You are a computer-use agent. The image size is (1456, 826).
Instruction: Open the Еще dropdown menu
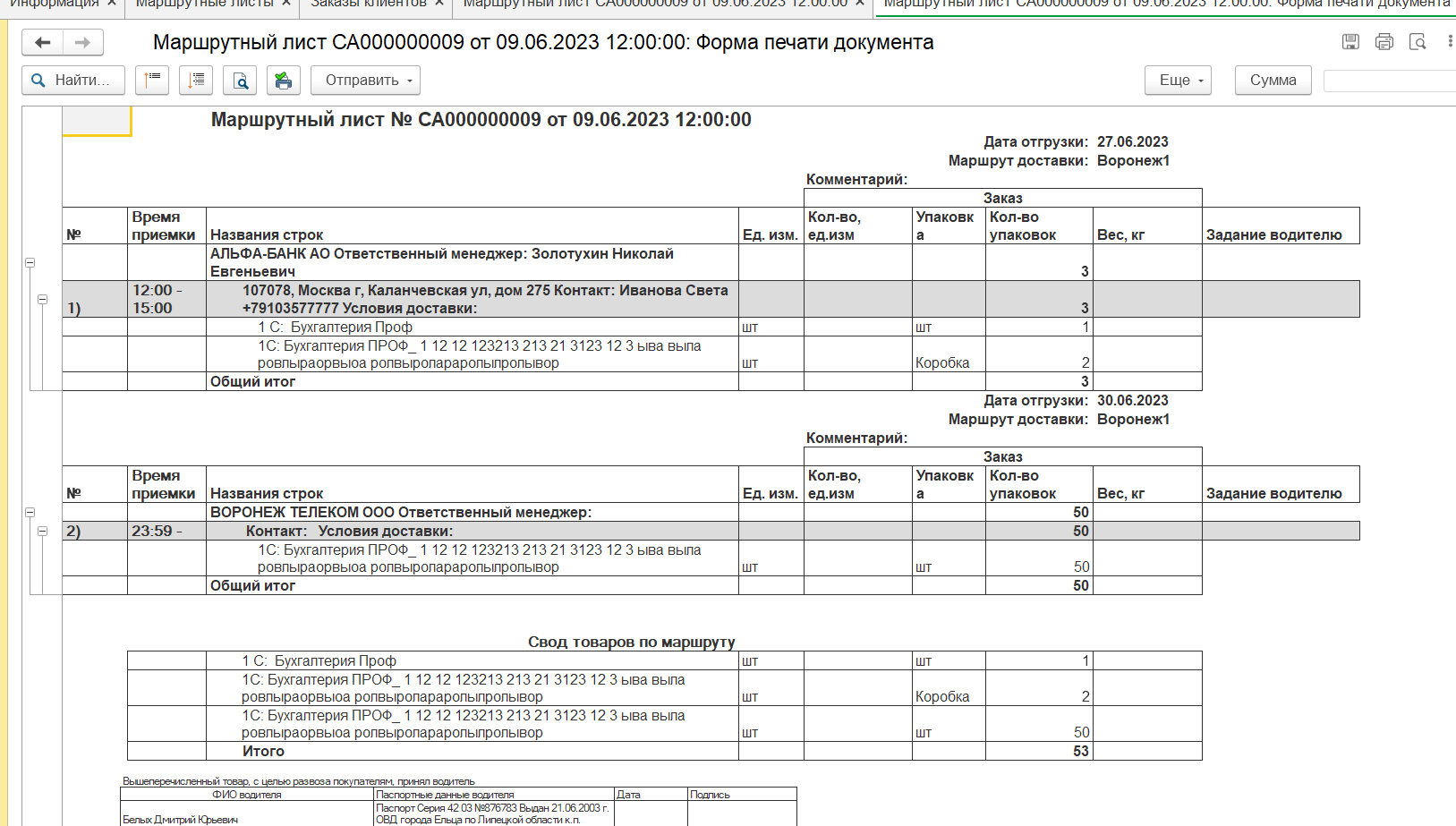1178,80
